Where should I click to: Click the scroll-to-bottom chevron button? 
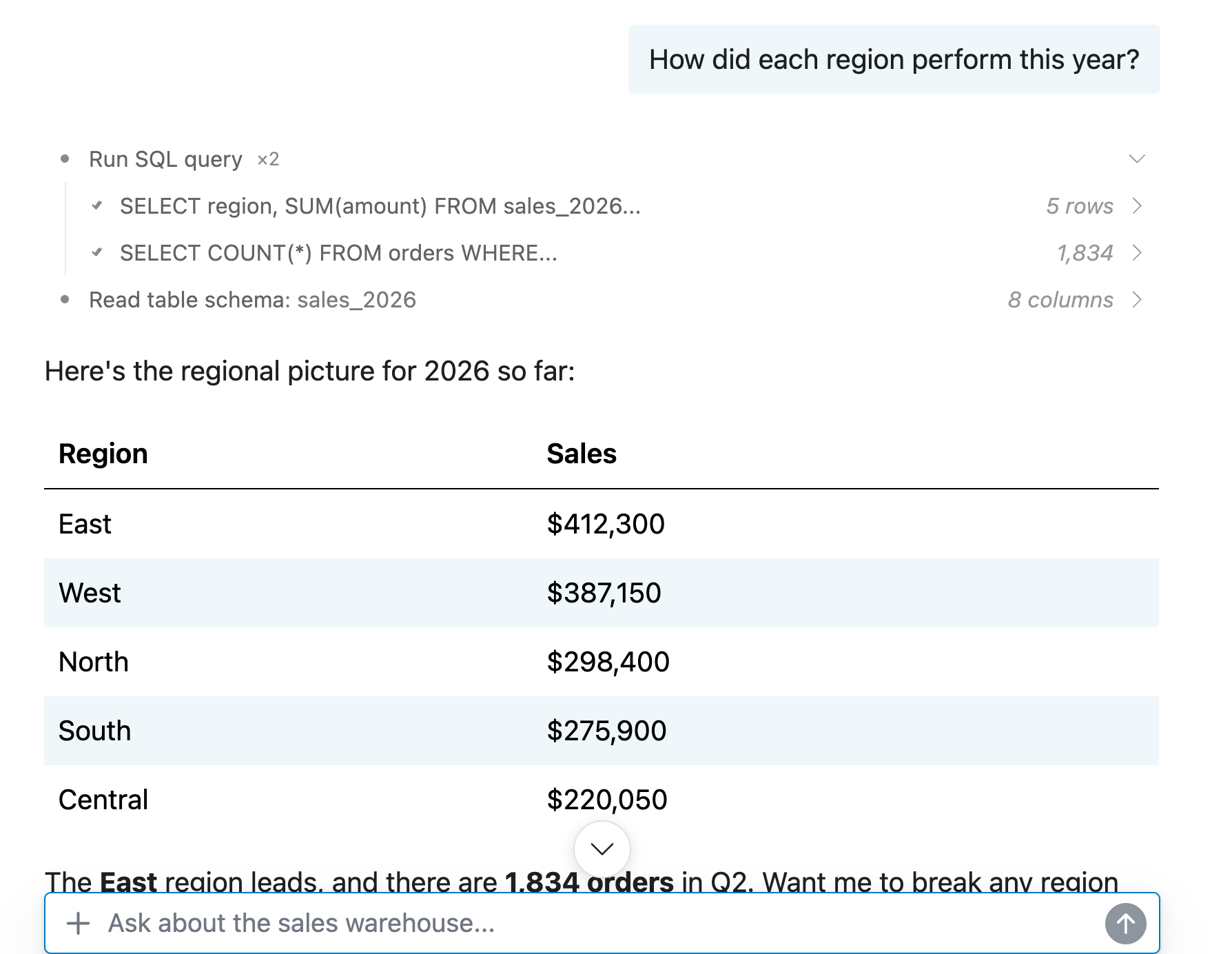(x=602, y=849)
